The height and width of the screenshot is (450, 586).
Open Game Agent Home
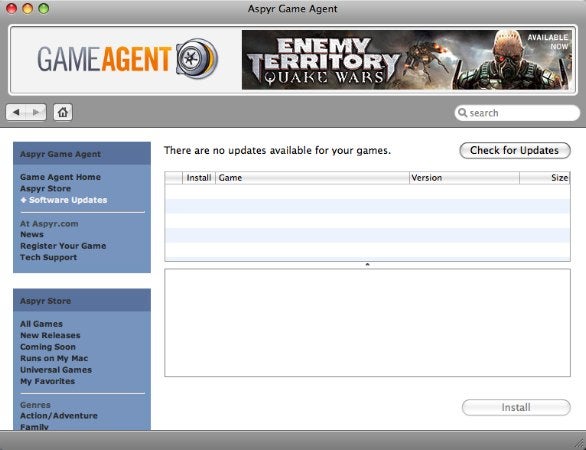point(60,177)
